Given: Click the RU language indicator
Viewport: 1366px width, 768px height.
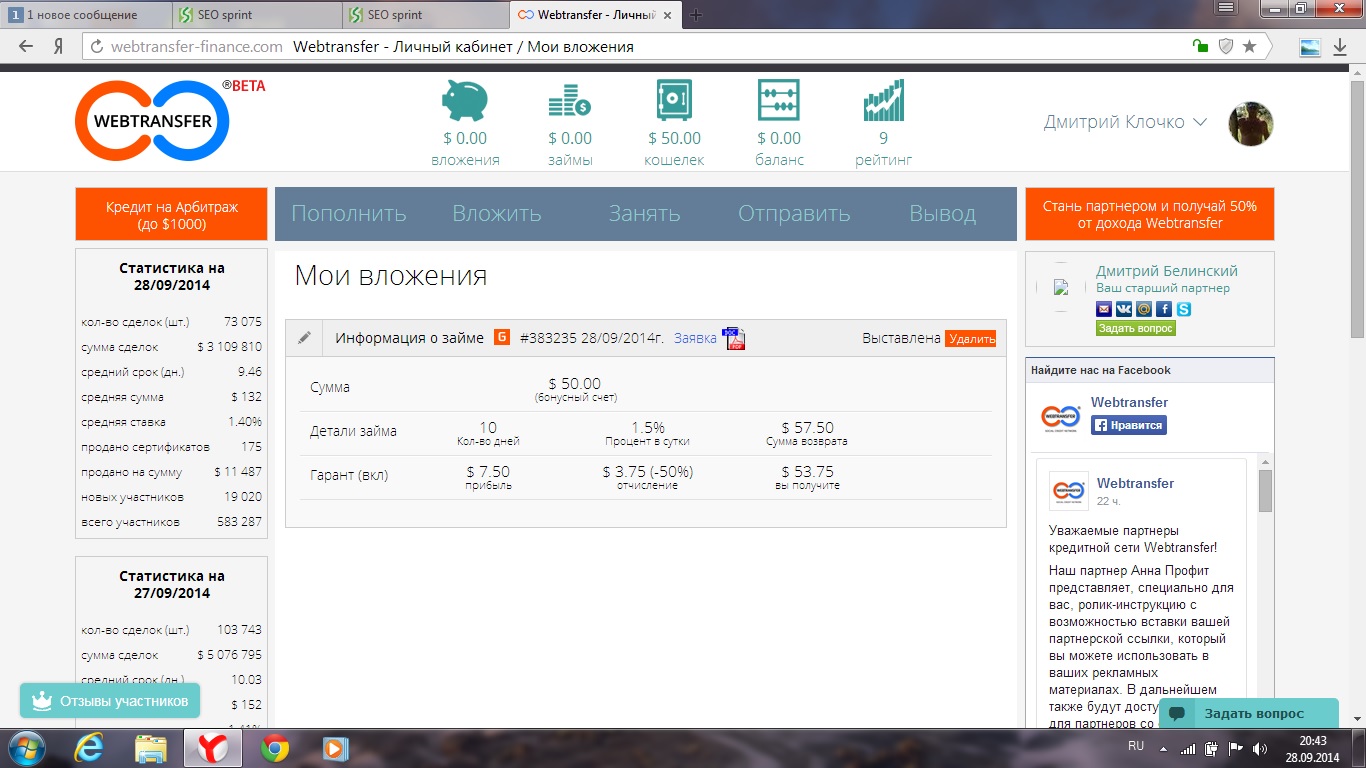Looking at the screenshot, I should tap(1136, 746).
